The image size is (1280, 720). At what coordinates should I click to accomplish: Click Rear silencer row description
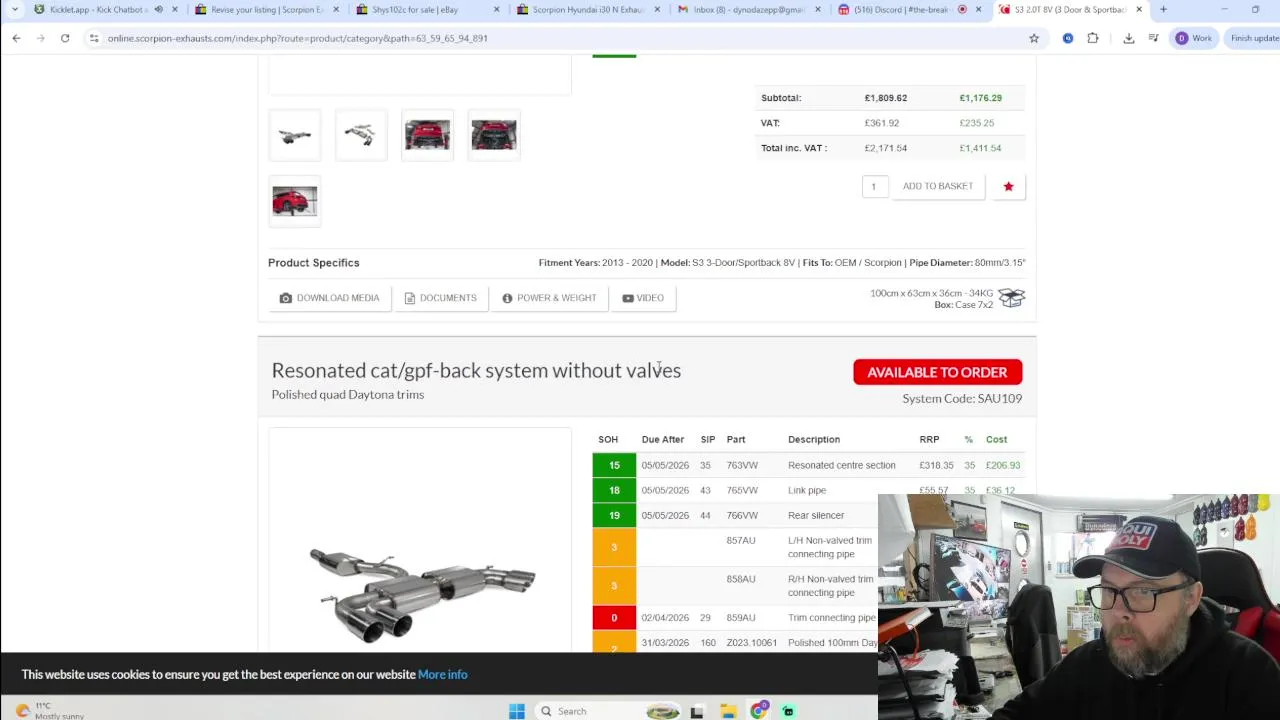[x=816, y=515]
